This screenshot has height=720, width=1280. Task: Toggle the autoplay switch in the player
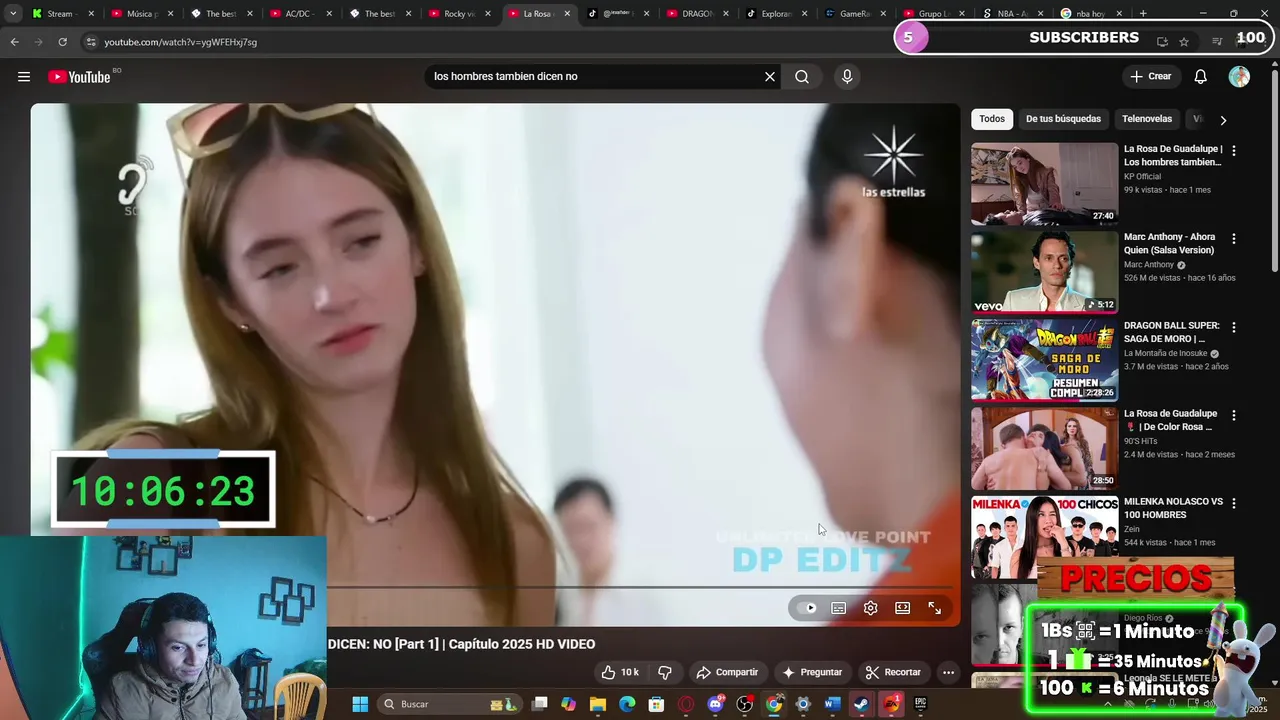pos(808,608)
